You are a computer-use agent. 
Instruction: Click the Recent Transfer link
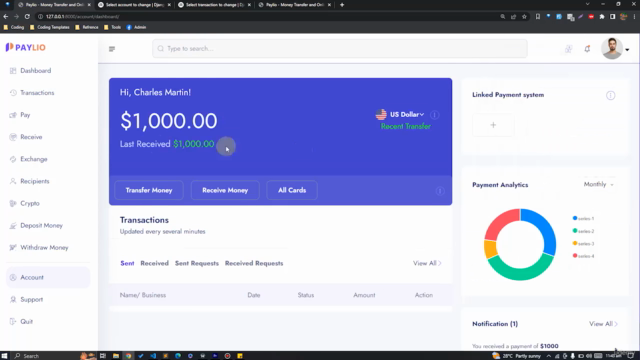click(406, 127)
